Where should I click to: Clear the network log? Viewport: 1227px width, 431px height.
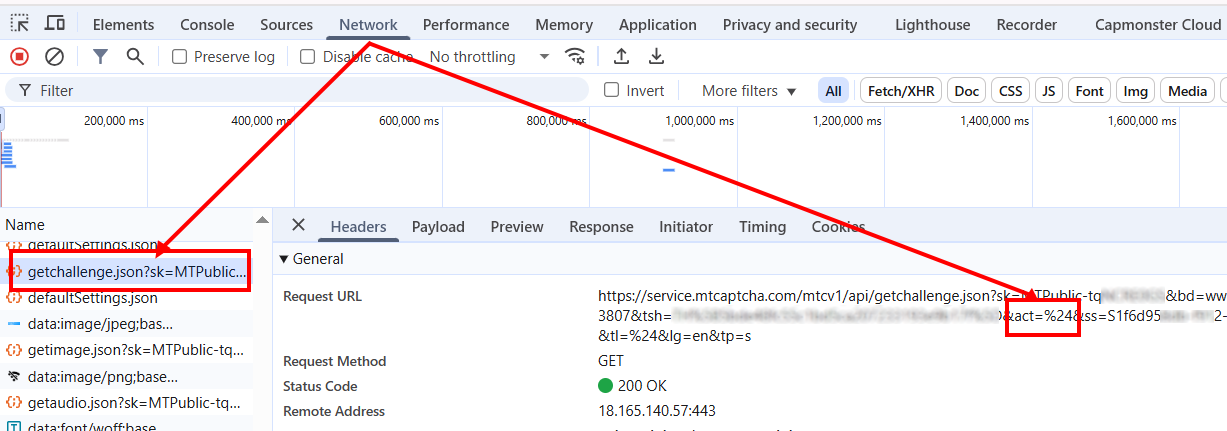[x=55, y=57]
